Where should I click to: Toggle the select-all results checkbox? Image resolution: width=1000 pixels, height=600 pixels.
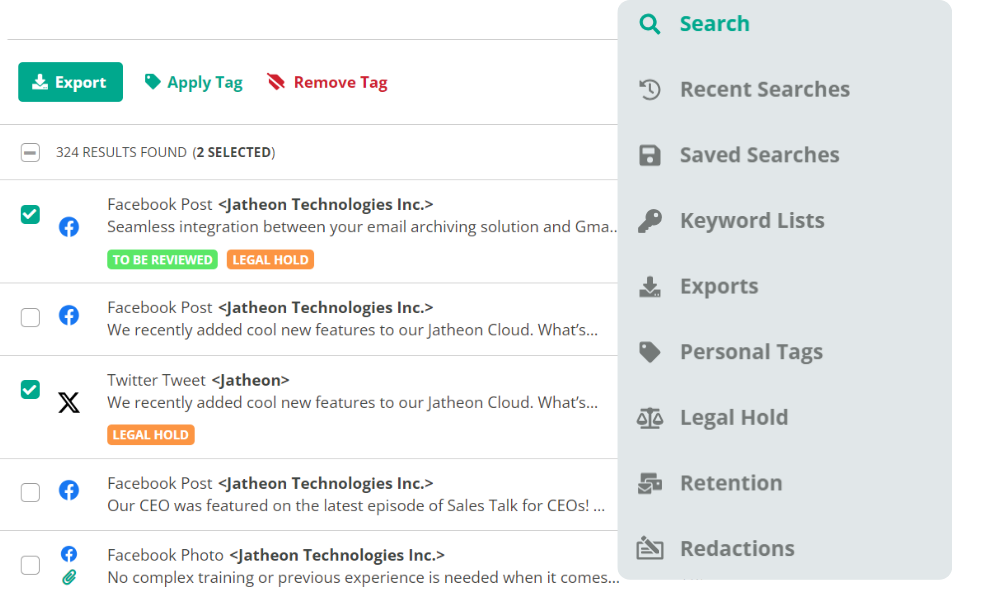30,152
